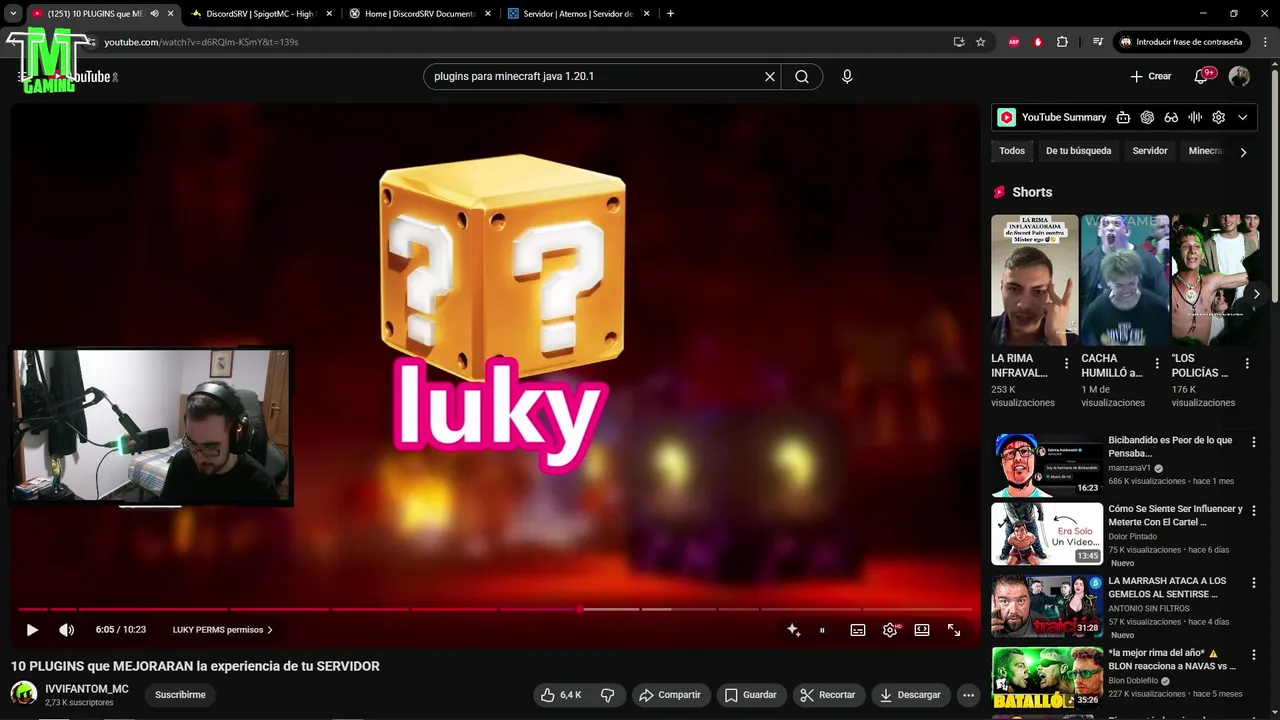Mute the video player volume
Image resolution: width=1280 pixels, height=720 pixels.
coord(66,630)
